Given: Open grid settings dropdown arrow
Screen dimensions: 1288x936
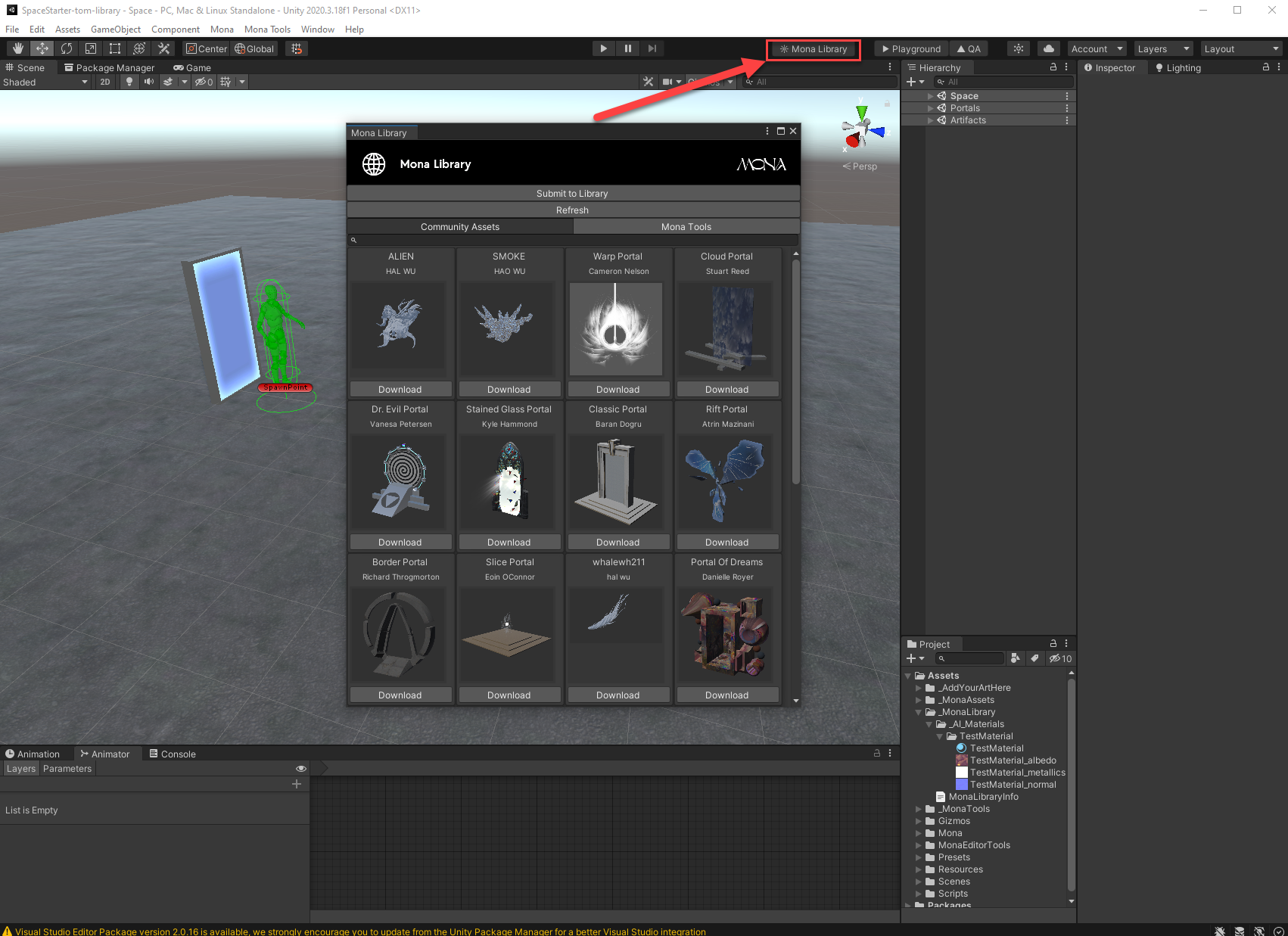Looking at the screenshot, I should point(242,82).
